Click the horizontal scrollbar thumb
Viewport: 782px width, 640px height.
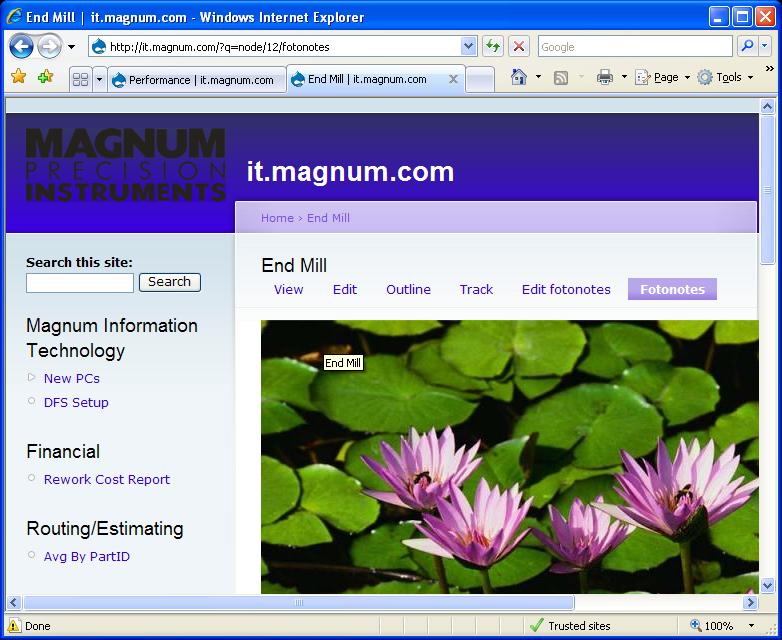pyautogui.click(x=298, y=603)
